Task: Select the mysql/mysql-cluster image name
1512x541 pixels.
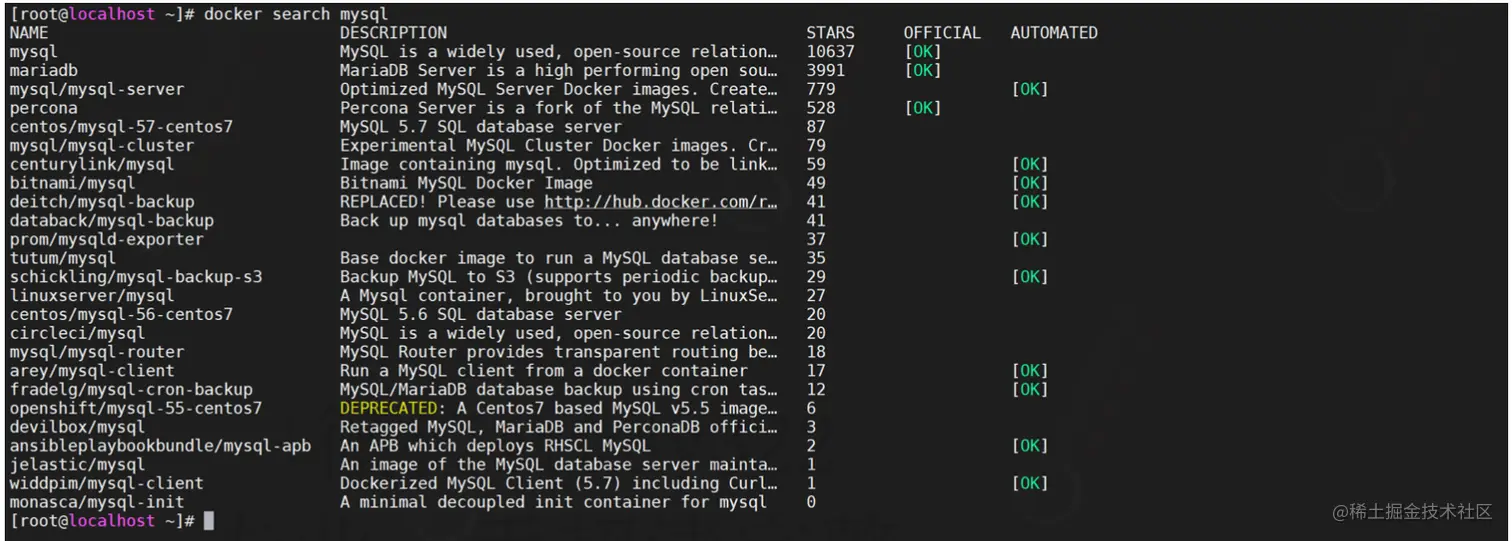Action: point(101,146)
